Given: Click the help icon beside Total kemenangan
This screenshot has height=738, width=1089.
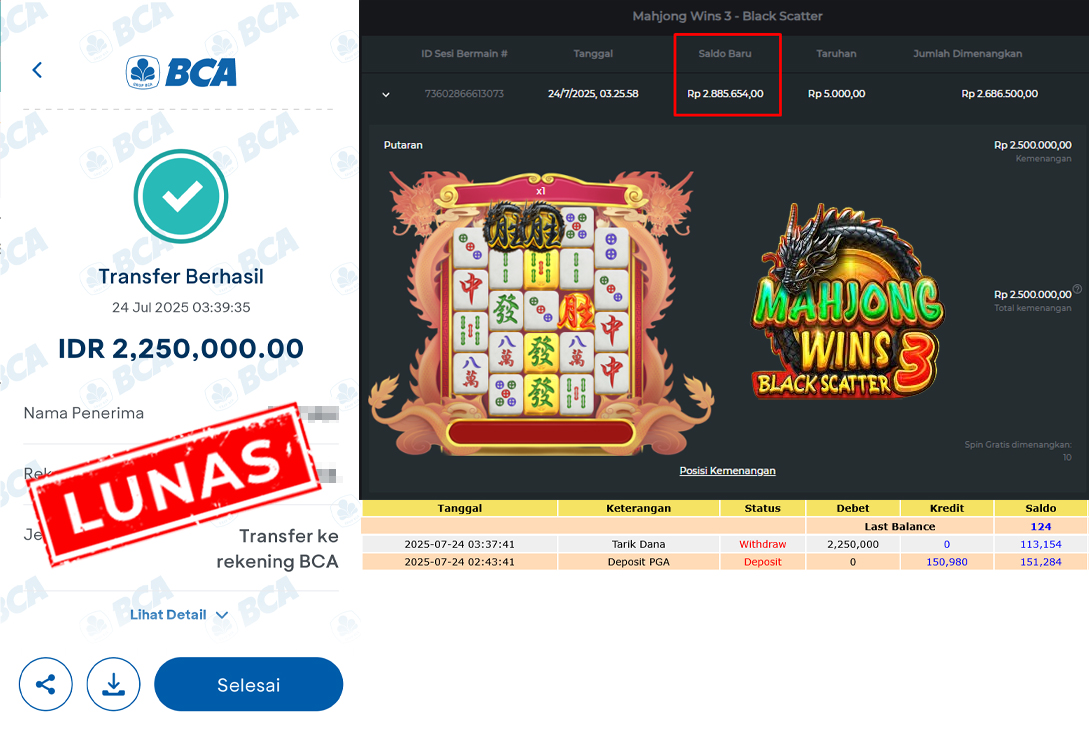Looking at the screenshot, I should tap(1077, 289).
